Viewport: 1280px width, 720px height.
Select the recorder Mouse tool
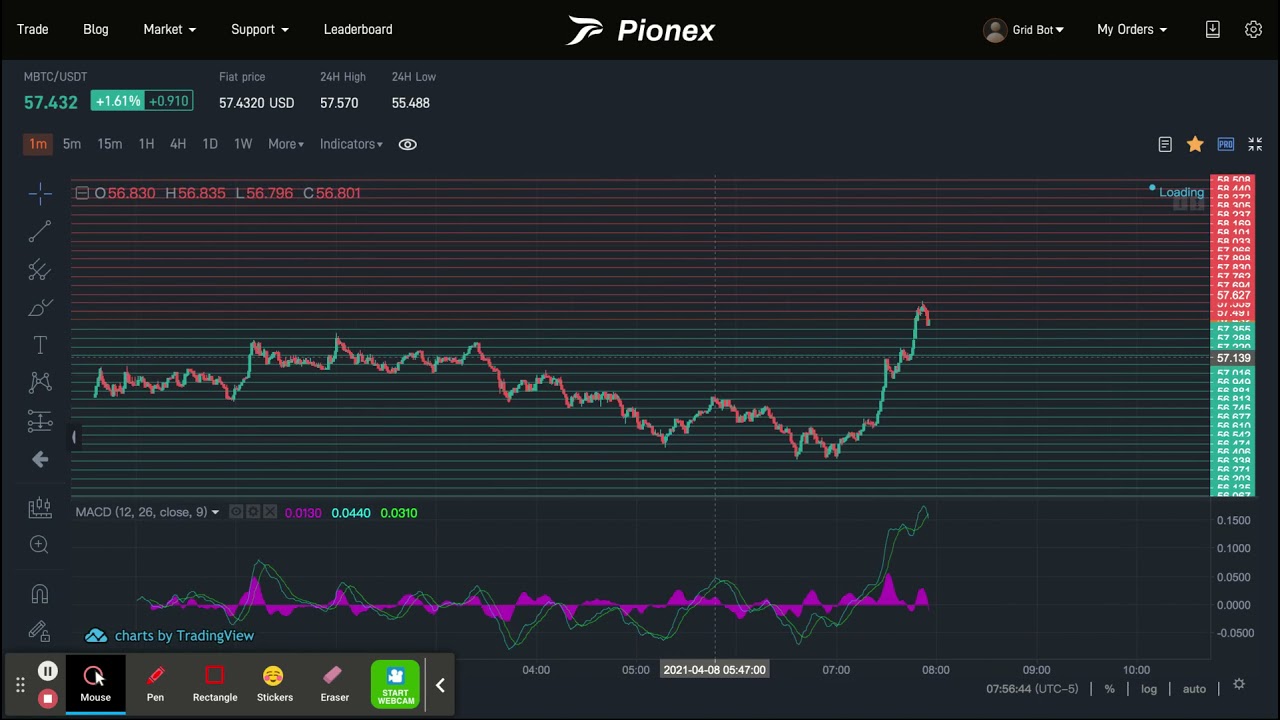pyautogui.click(x=96, y=685)
